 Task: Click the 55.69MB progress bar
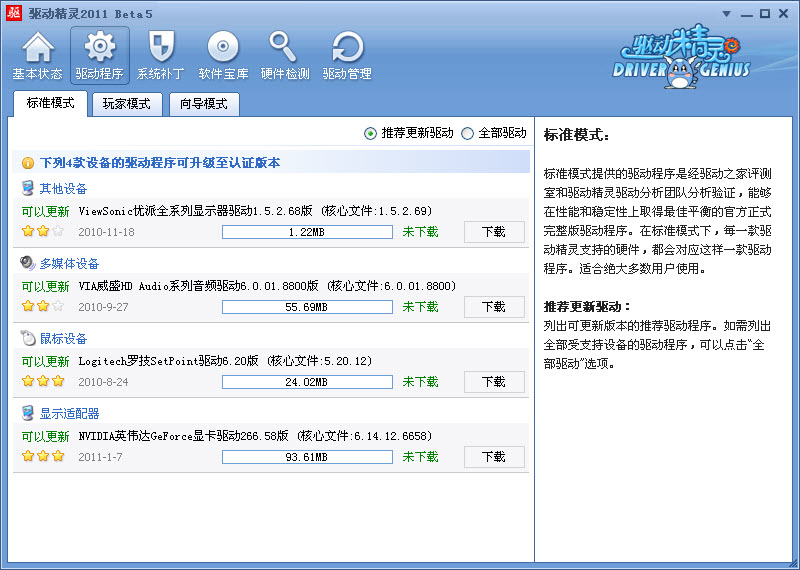click(x=307, y=307)
